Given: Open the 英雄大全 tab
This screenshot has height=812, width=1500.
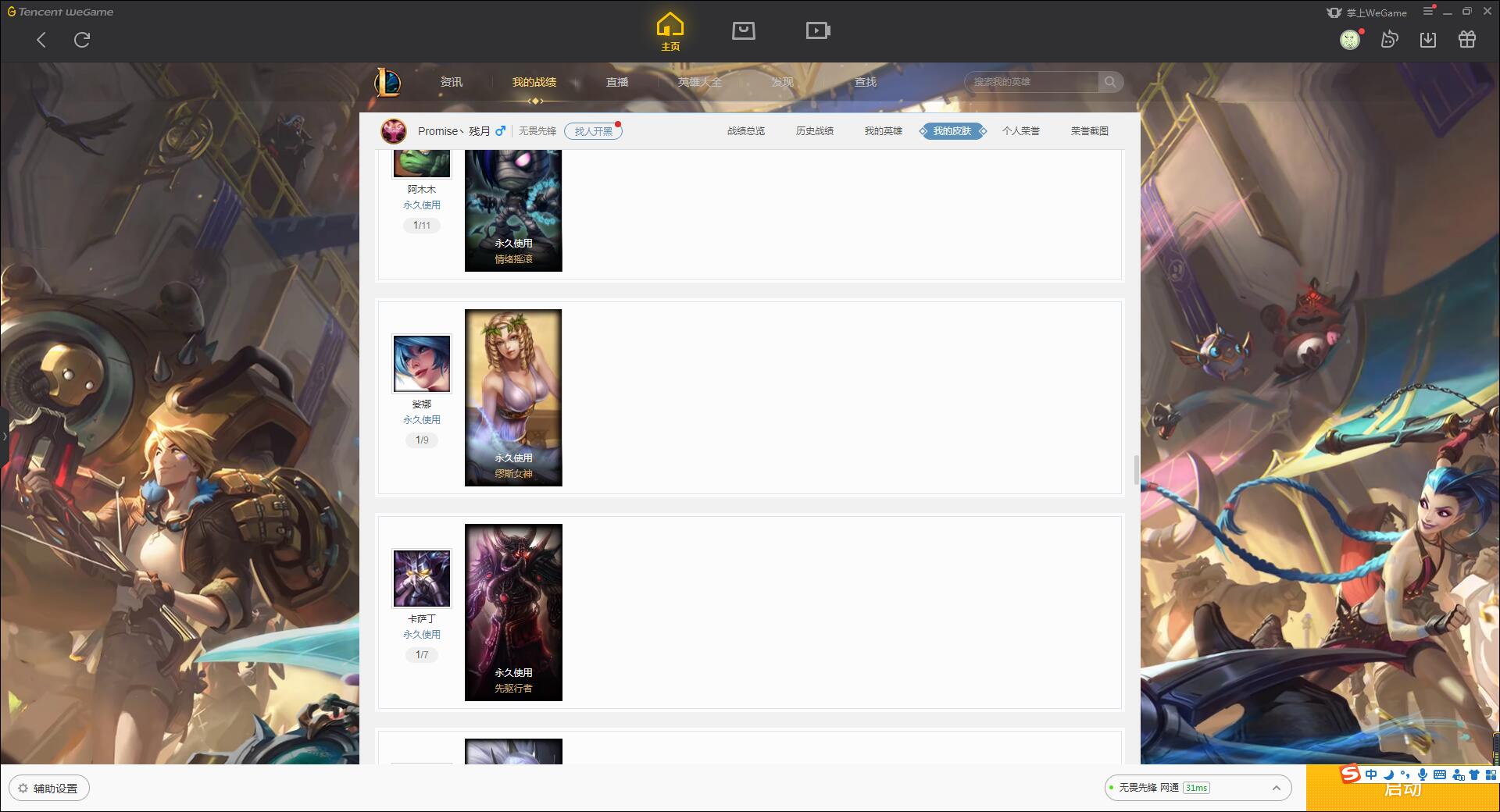Looking at the screenshot, I should (700, 82).
